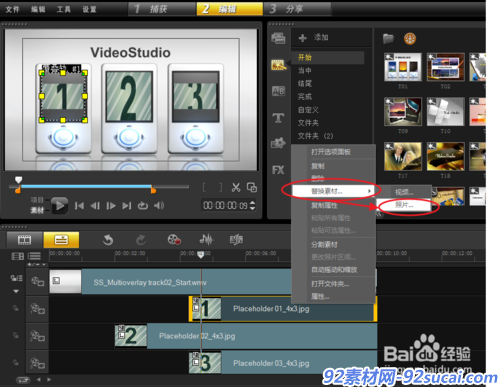Move the preview scrubber handle
The height and width of the screenshot is (387, 500).
tap(19, 180)
